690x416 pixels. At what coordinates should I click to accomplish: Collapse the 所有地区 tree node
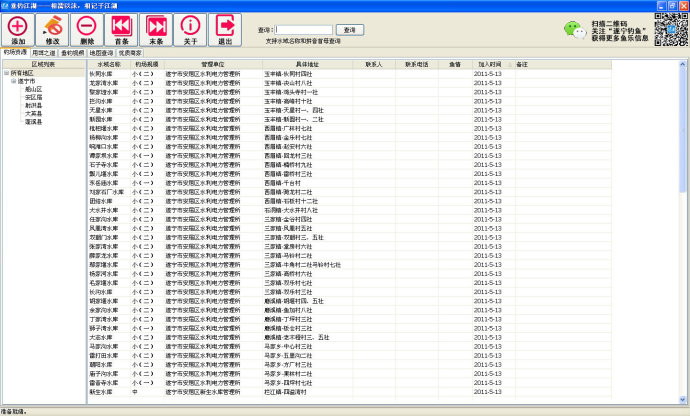click(7, 73)
